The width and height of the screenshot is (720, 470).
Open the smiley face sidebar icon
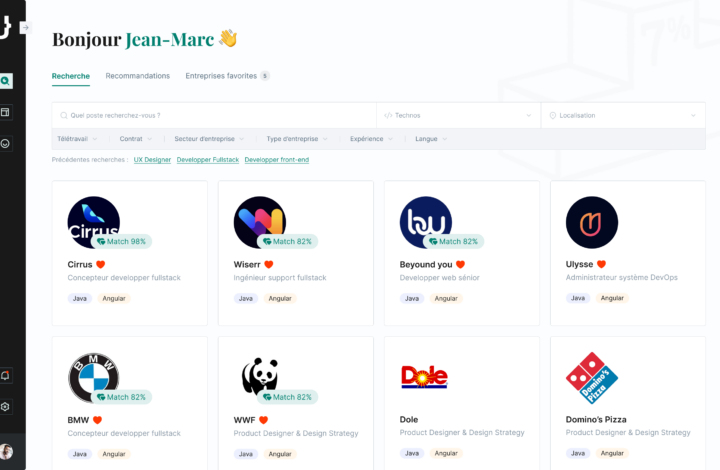pos(5,144)
